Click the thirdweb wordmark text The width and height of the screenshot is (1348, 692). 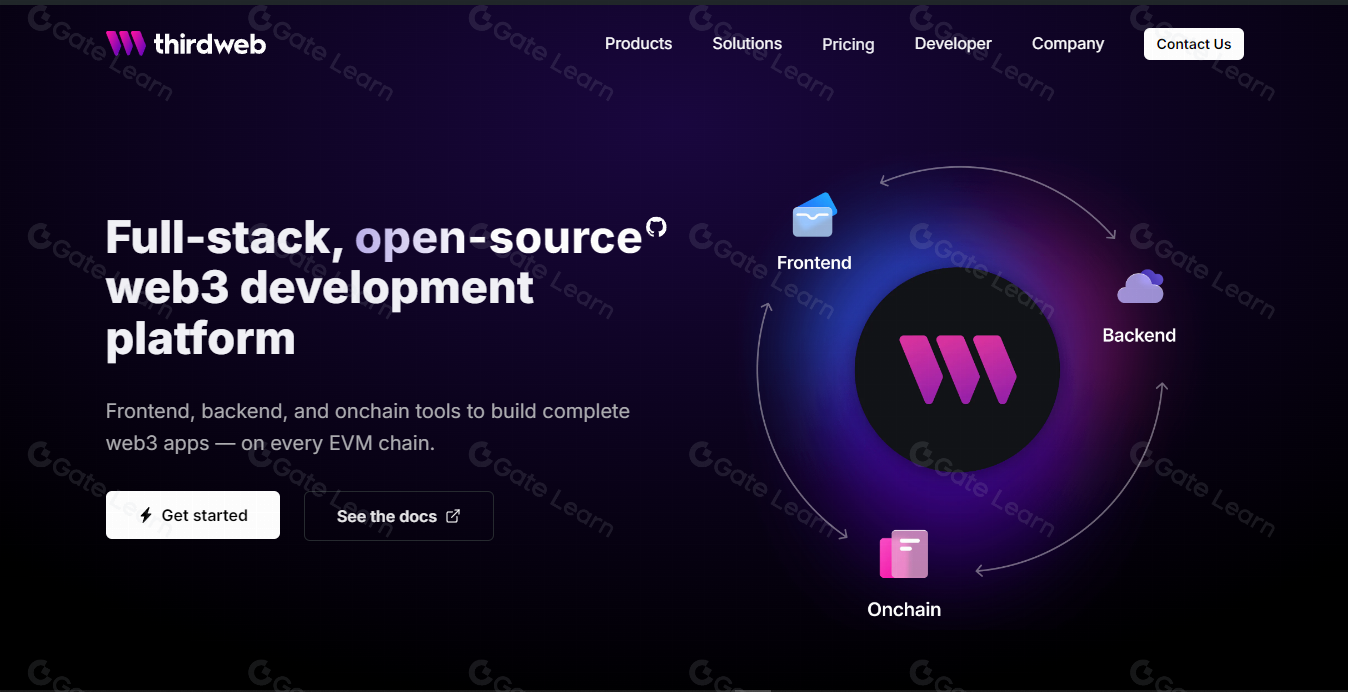pyautogui.click(x=210, y=44)
